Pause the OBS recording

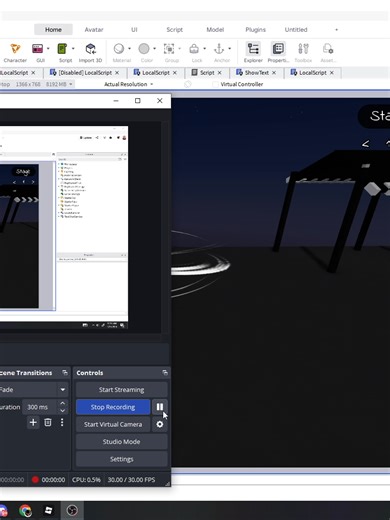coord(160,407)
